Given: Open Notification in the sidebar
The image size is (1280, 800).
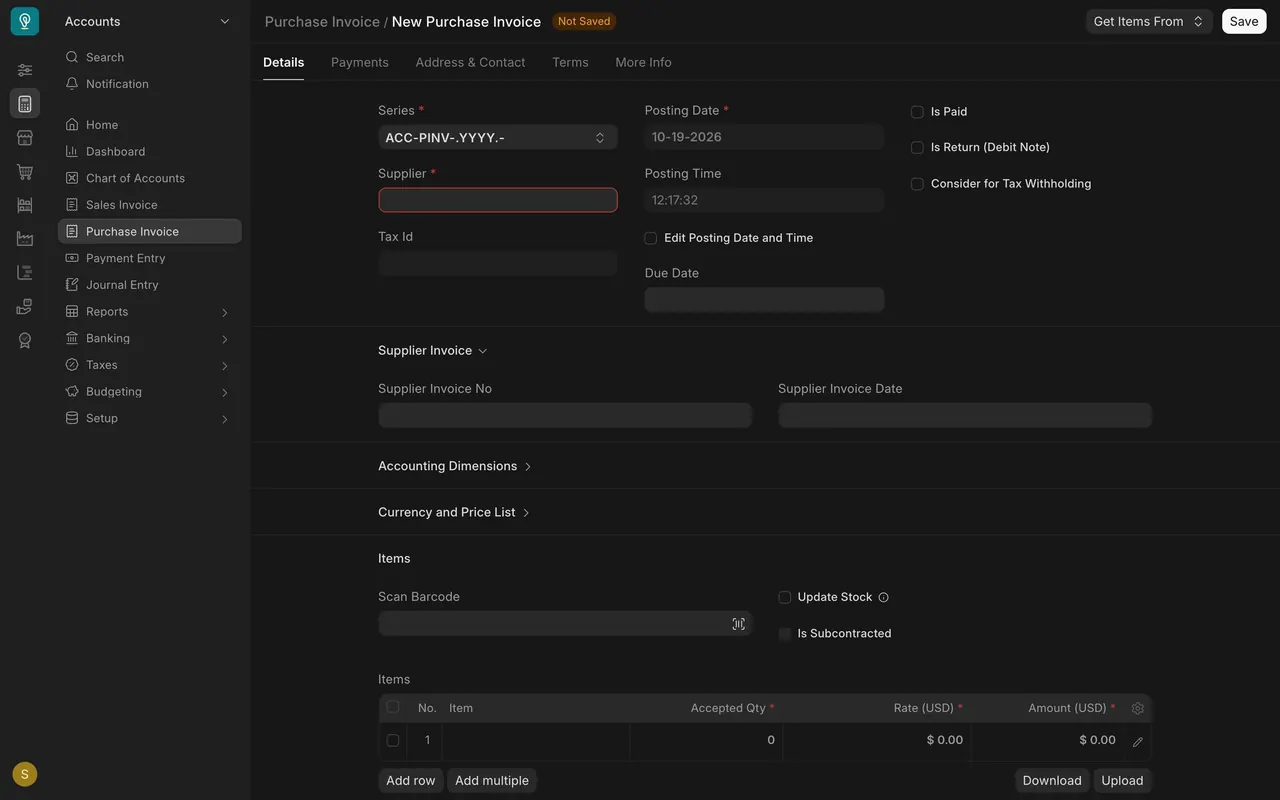Looking at the screenshot, I should coord(149,84).
